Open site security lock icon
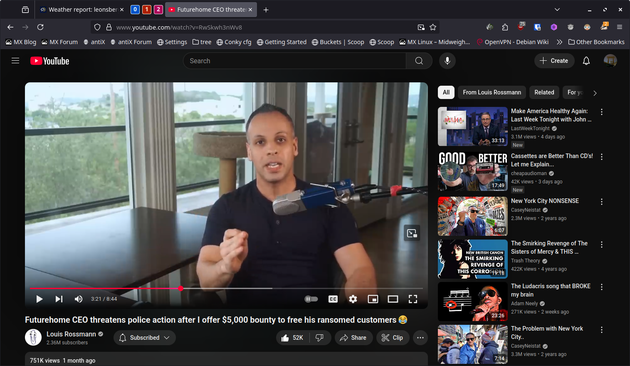 (108, 27)
